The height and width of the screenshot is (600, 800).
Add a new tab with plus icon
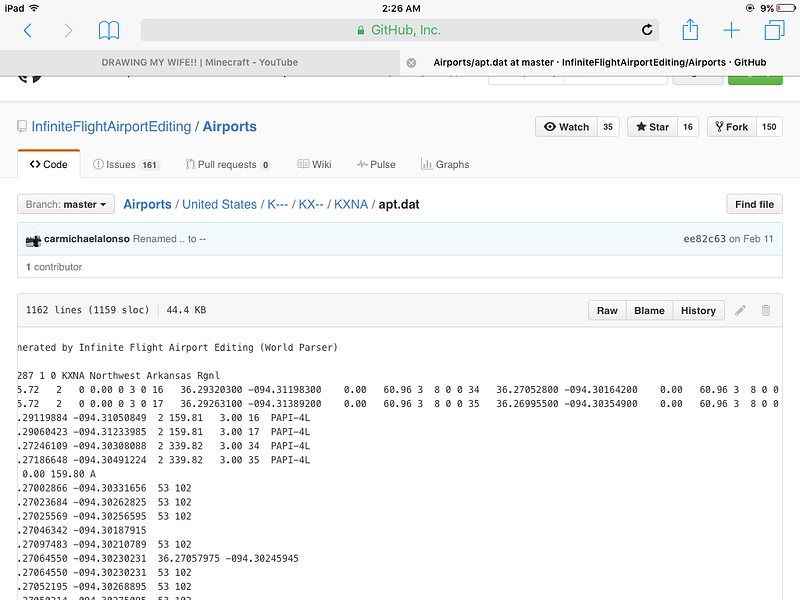tap(732, 30)
